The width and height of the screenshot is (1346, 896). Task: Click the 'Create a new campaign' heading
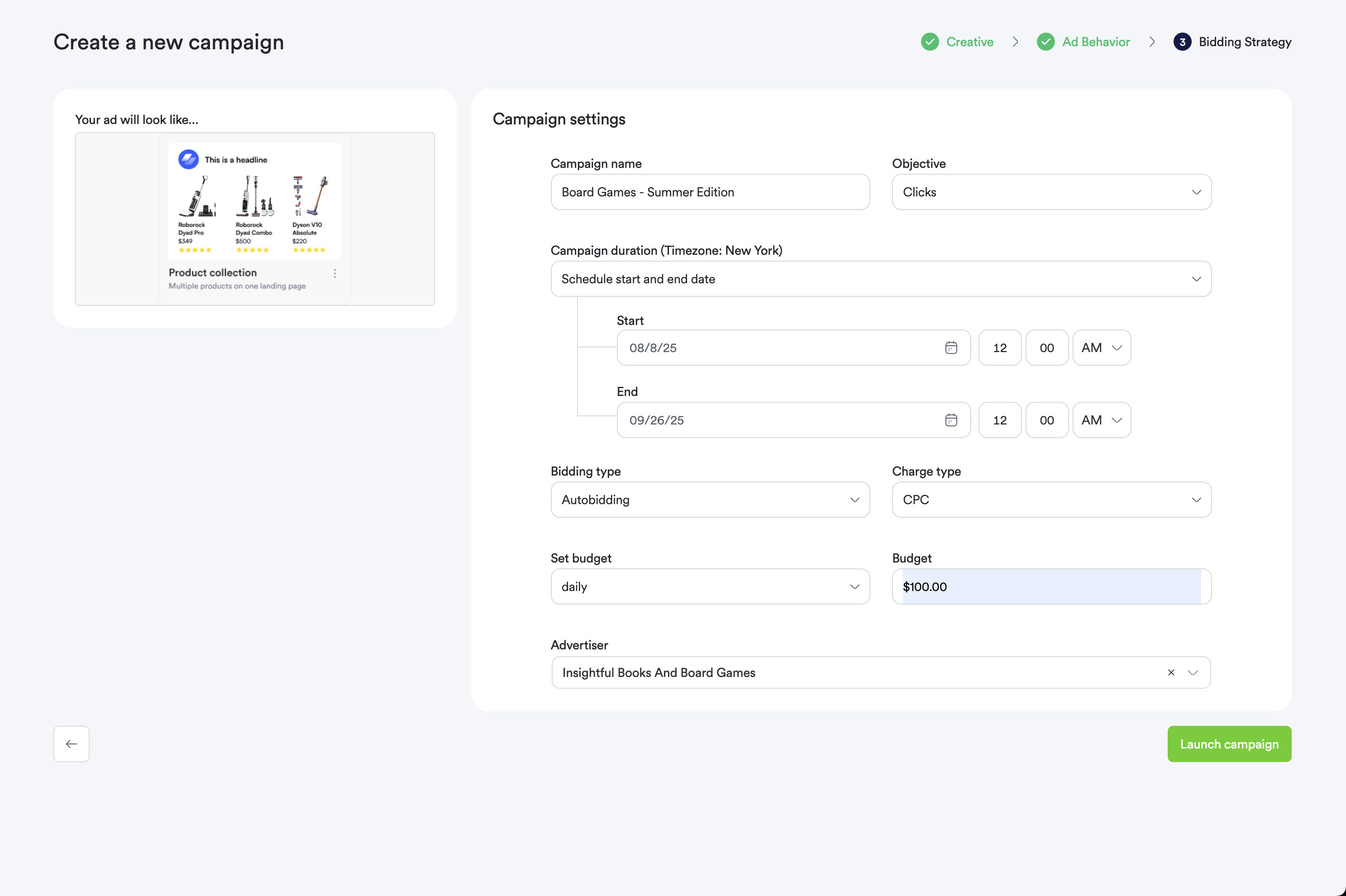tap(169, 42)
